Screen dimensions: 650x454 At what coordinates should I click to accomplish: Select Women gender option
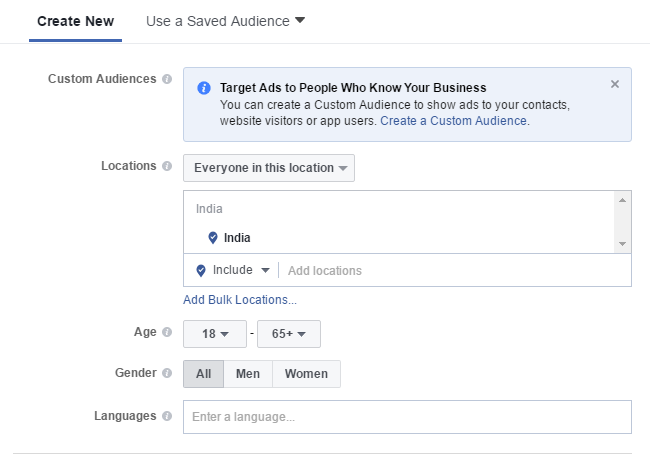click(306, 374)
